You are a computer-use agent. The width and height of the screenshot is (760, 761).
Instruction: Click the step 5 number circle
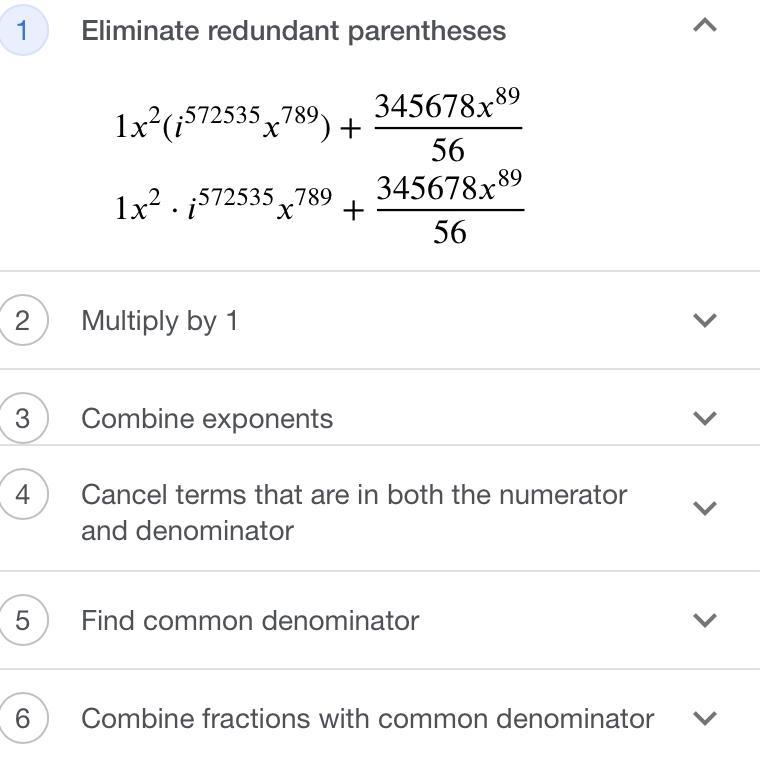tap(22, 620)
